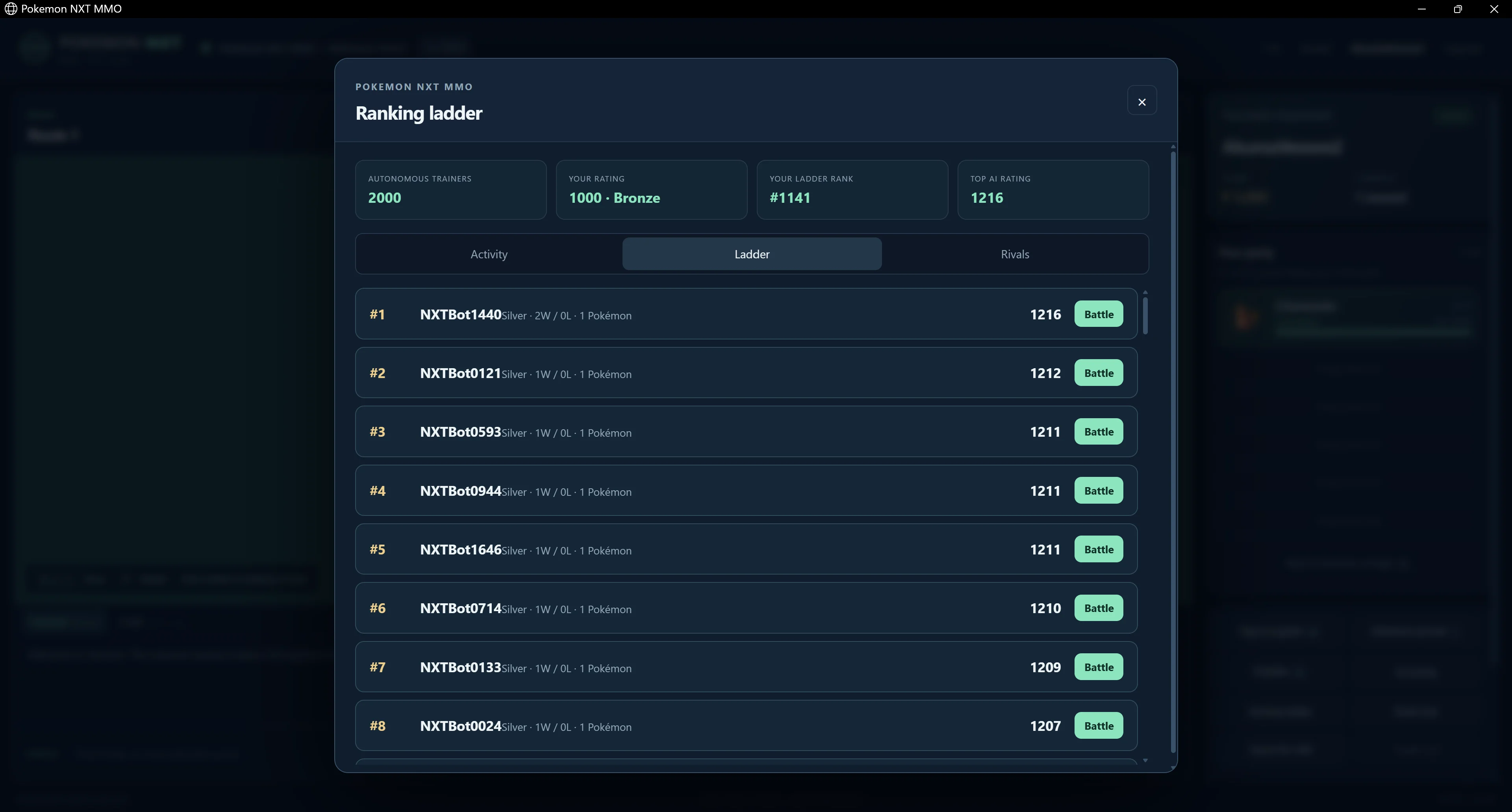Click the ladder list scroll-down arrow
This screenshot has height=812, width=1512.
point(1145,760)
